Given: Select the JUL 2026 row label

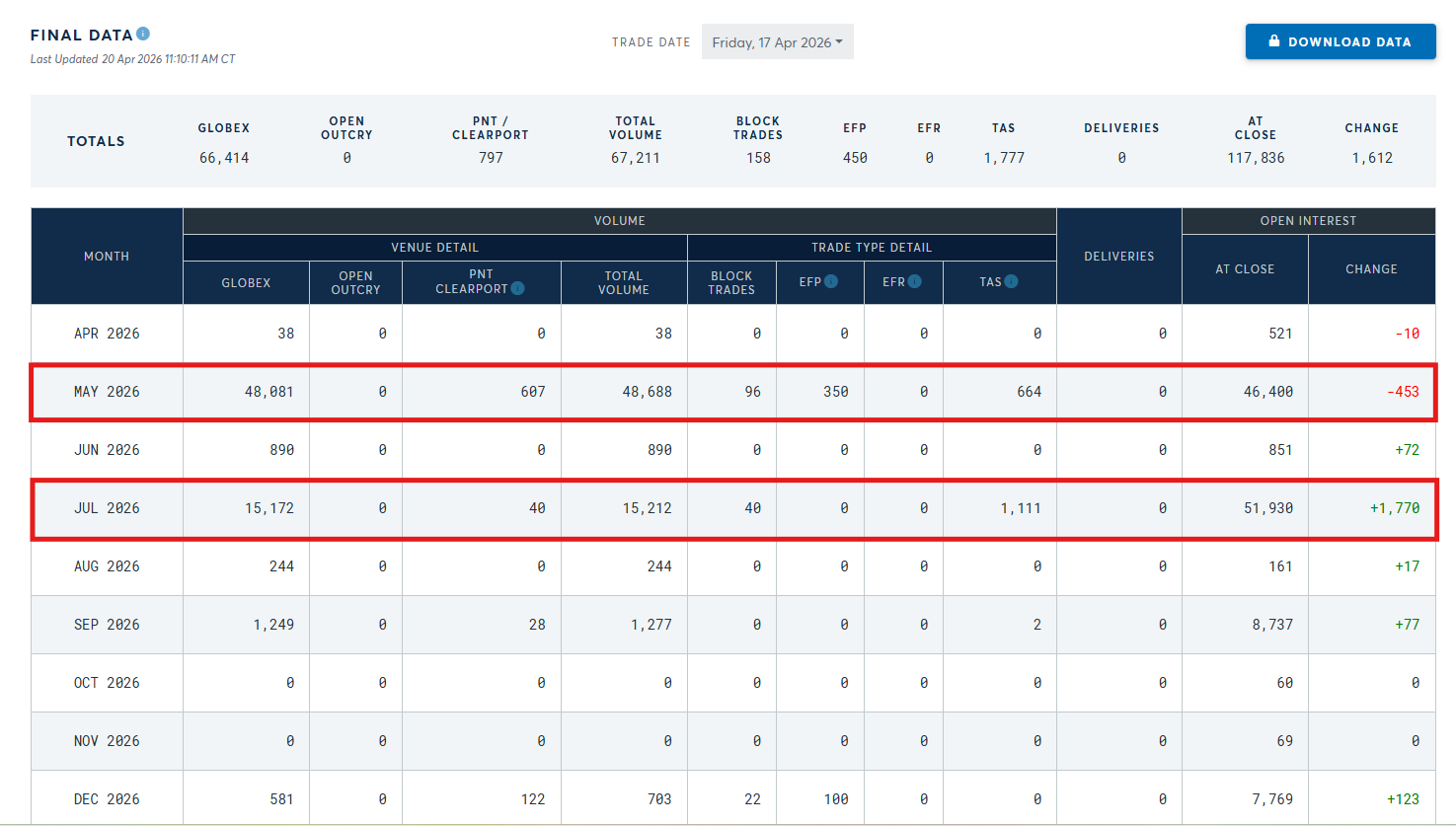Looking at the screenshot, I should click(107, 508).
